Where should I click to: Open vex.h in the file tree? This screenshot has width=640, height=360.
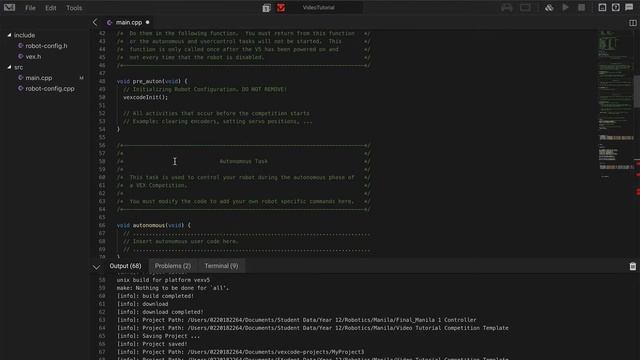click(x=33, y=56)
